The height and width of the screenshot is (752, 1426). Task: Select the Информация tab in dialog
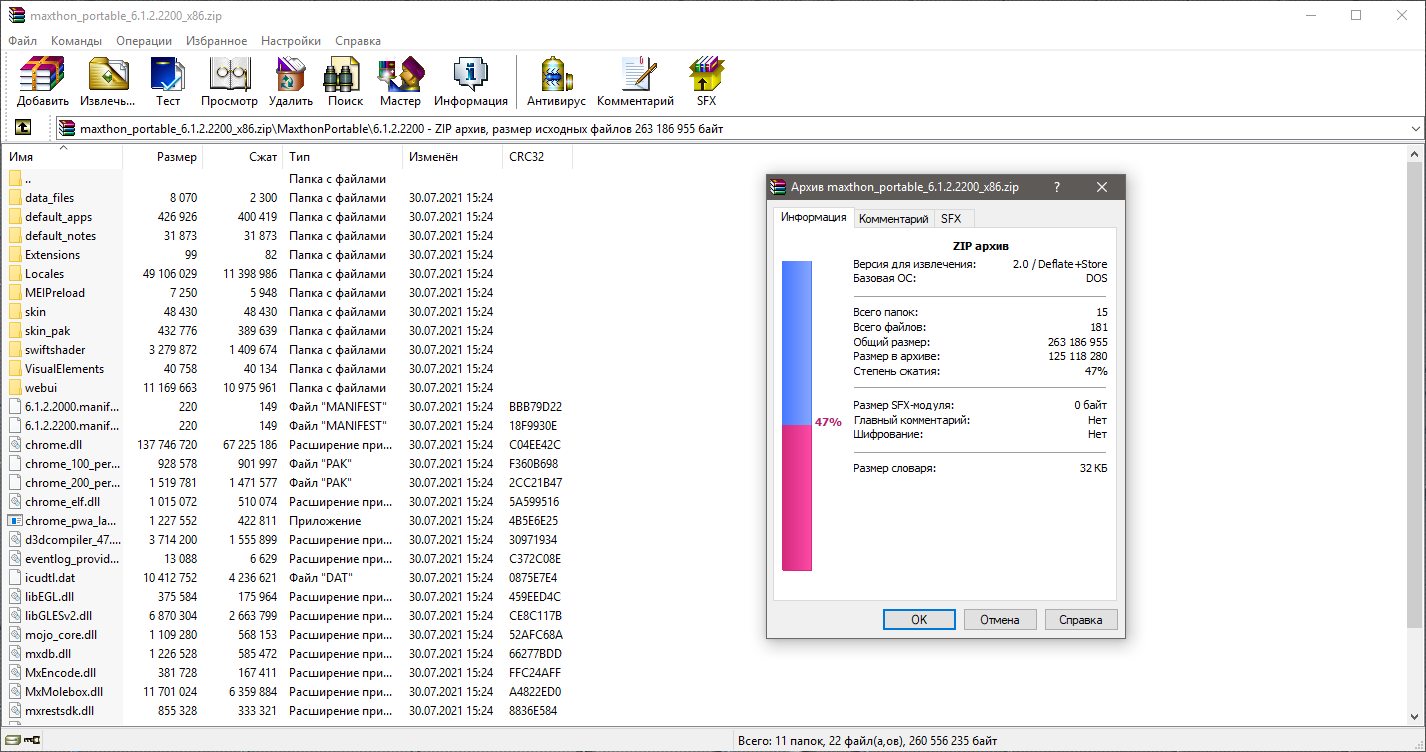tap(813, 217)
